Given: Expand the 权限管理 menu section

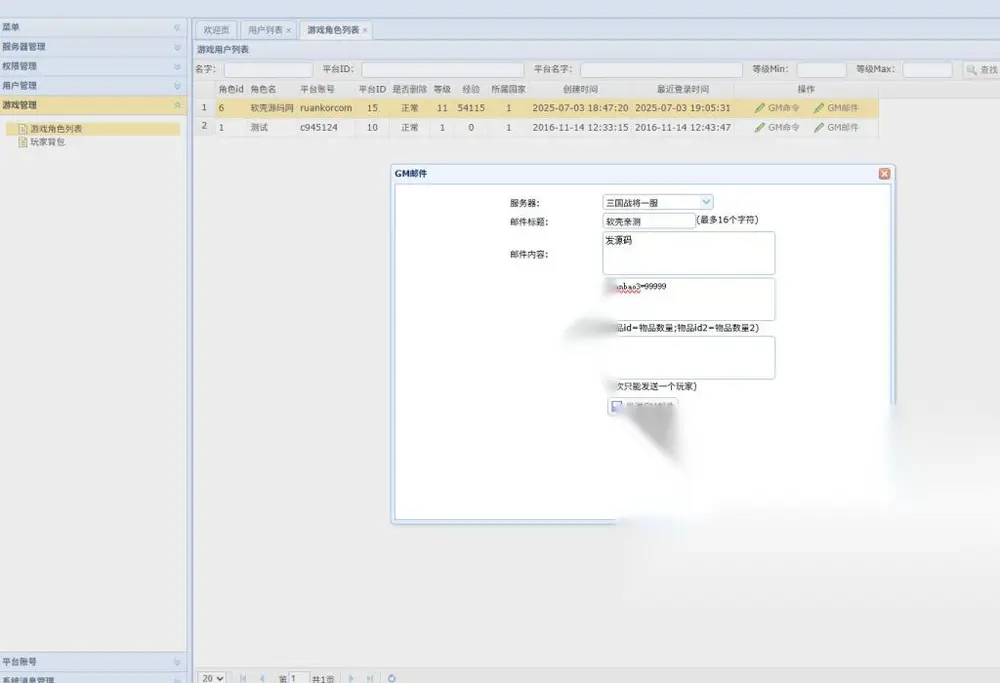Looking at the screenshot, I should coord(177,66).
